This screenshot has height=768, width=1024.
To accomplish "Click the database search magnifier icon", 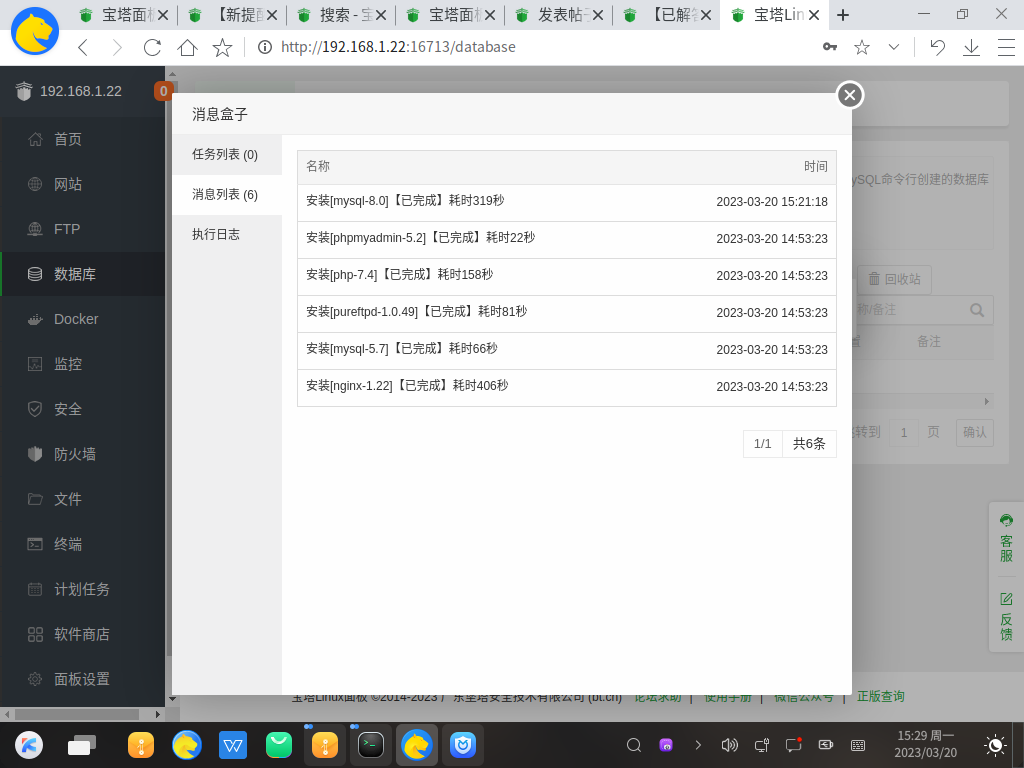I will pos(977,310).
